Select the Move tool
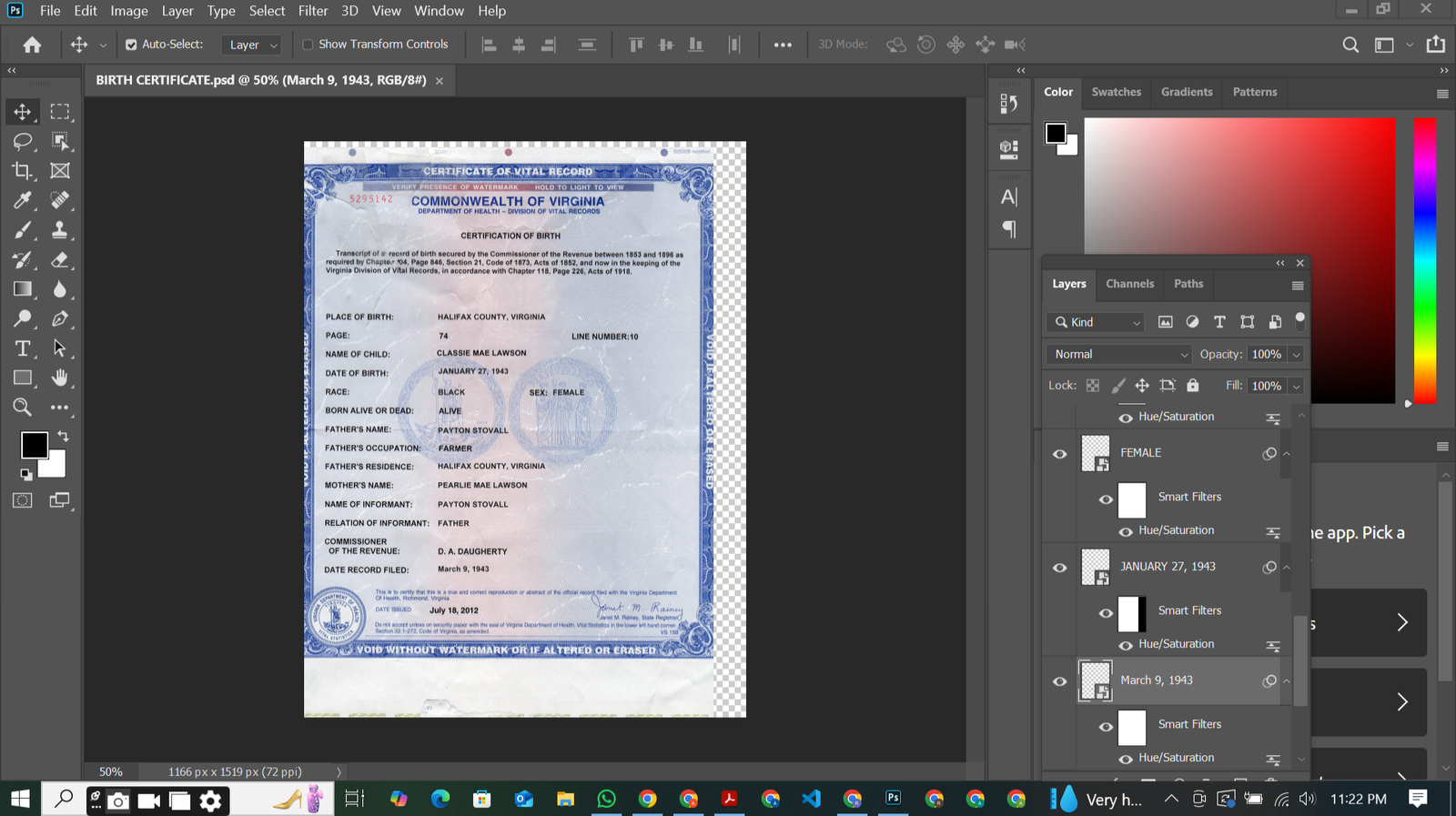Screen dimensions: 1456x816 pos(22,112)
